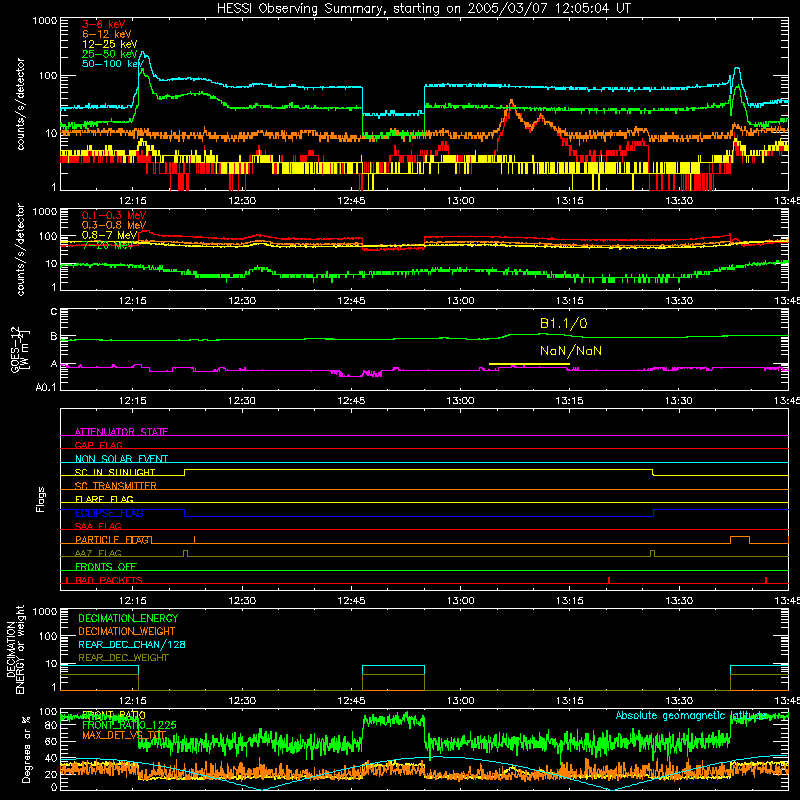Click the '13:00' tick under the Flags panel
The height and width of the screenshot is (800, 800).
460,601
